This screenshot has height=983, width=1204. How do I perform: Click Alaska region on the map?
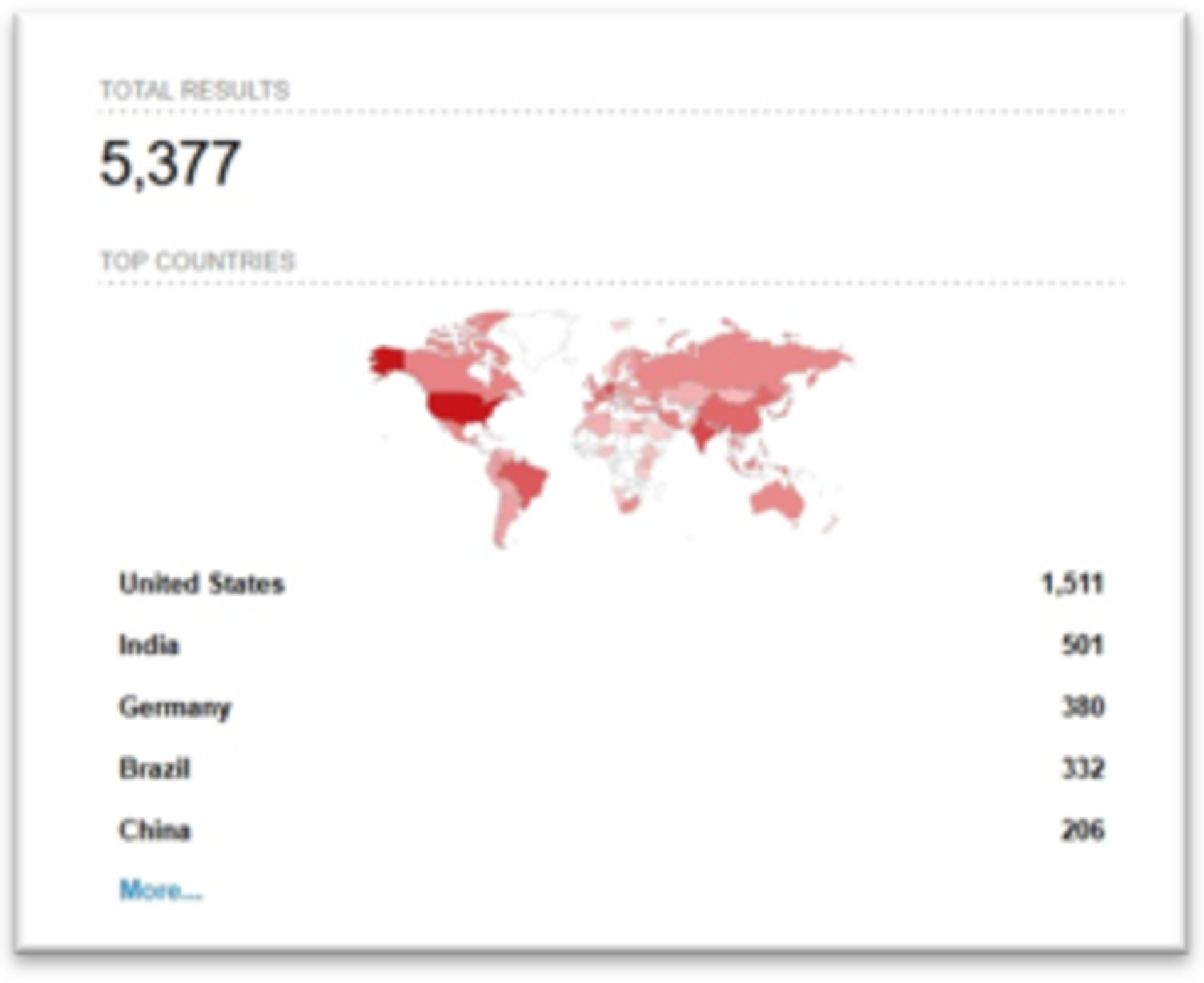point(387,360)
